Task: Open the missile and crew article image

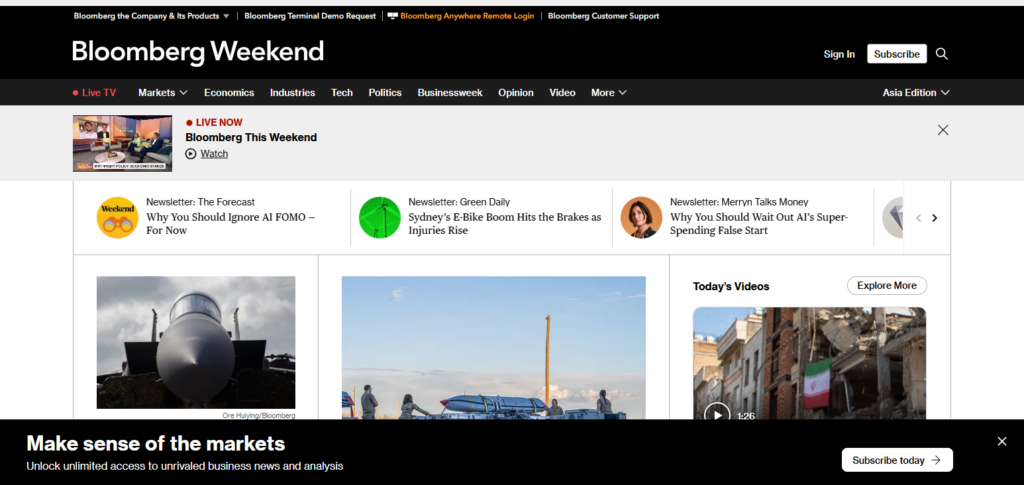Action: click(x=494, y=347)
